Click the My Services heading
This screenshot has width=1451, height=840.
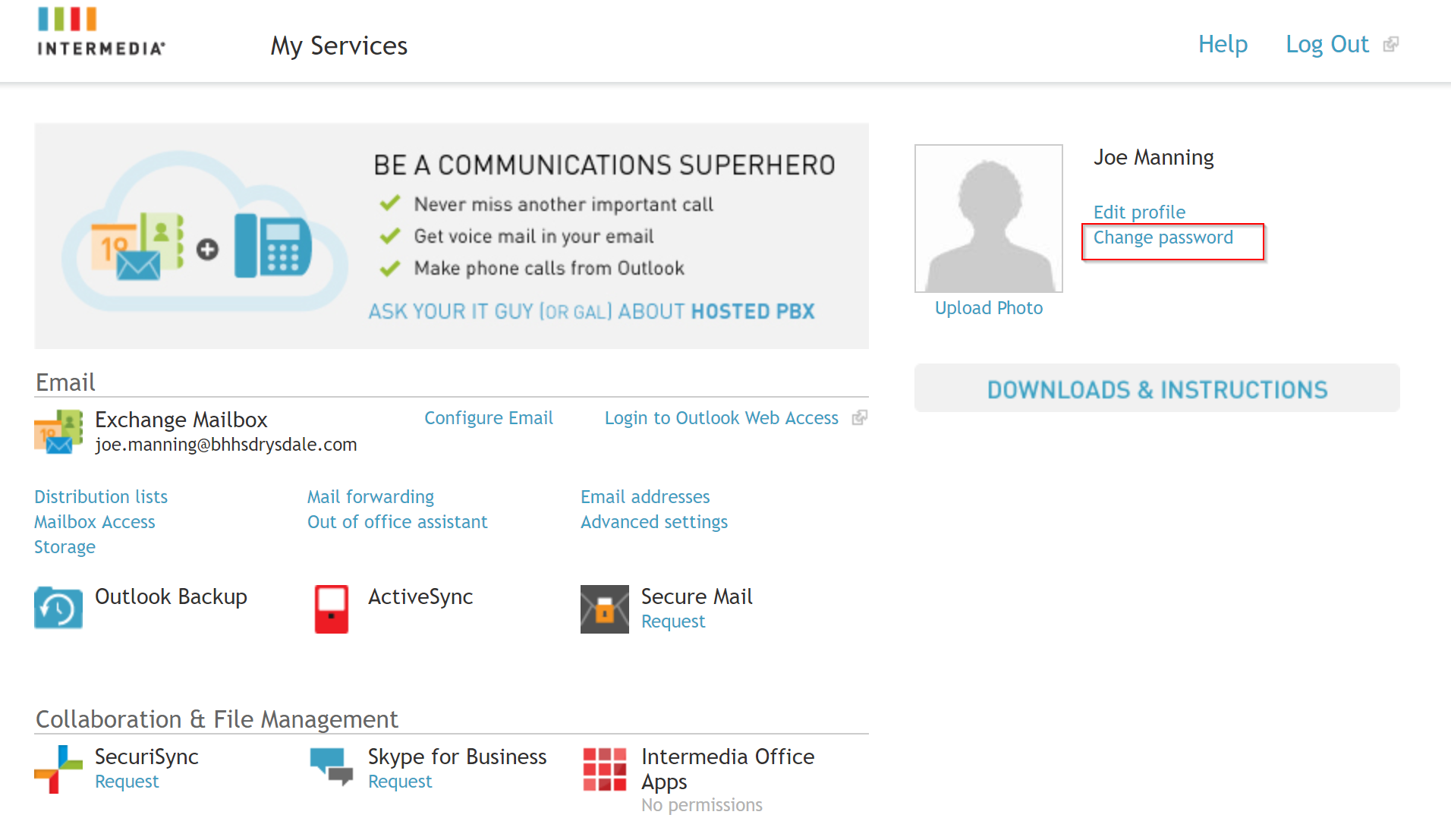[339, 46]
